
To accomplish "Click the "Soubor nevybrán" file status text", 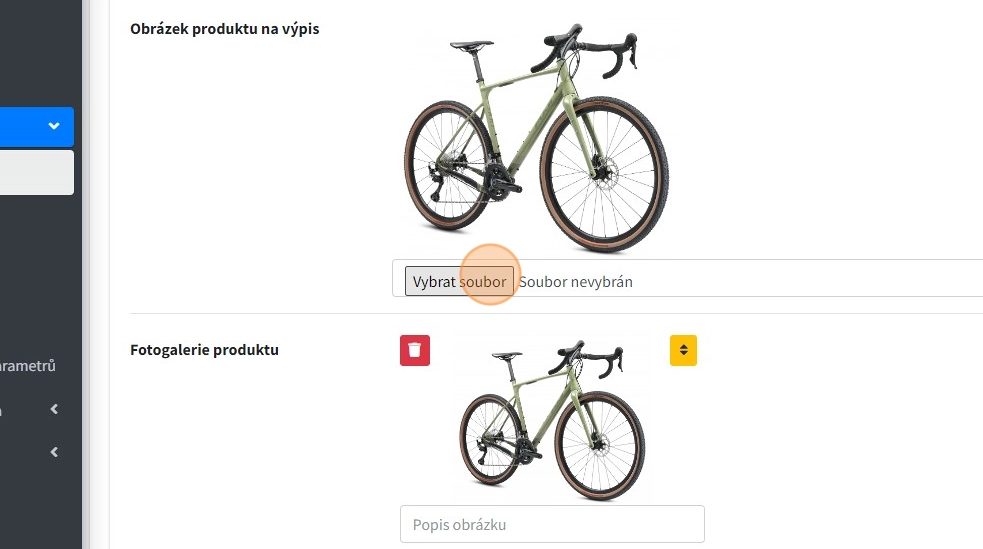I will point(576,282).
